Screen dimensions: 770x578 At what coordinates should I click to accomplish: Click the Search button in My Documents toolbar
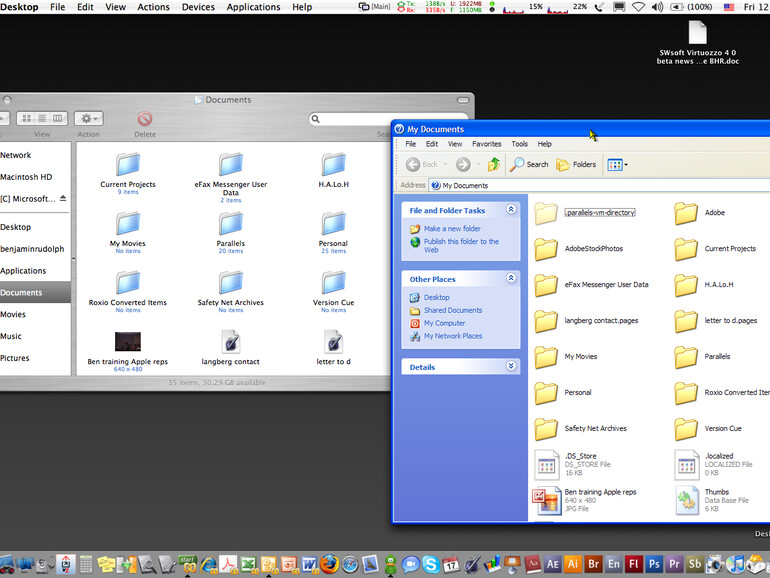pyautogui.click(x=530, y=164)
